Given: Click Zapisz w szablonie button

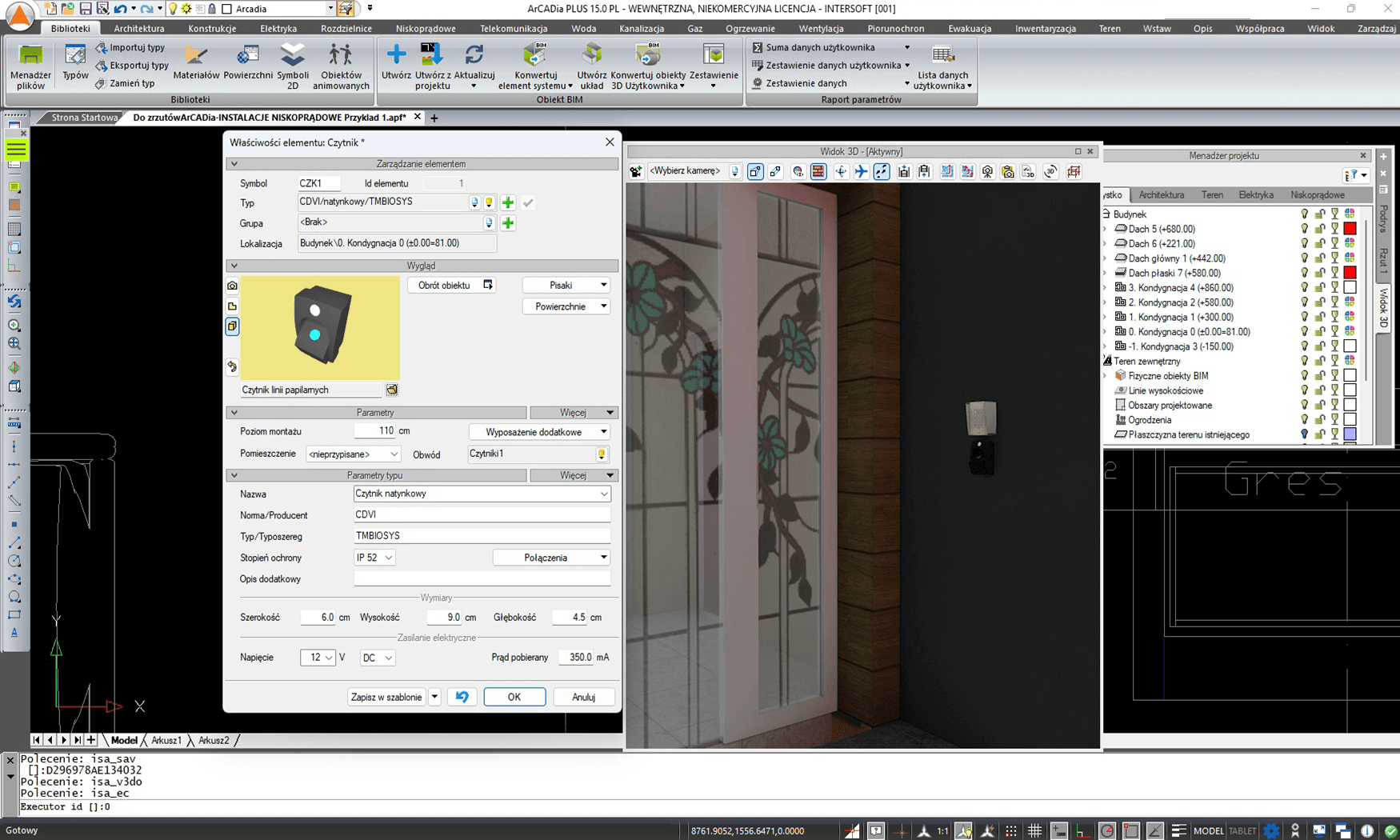Looking at the screenshot, I should pyautogui.click(x=386, y=697).
